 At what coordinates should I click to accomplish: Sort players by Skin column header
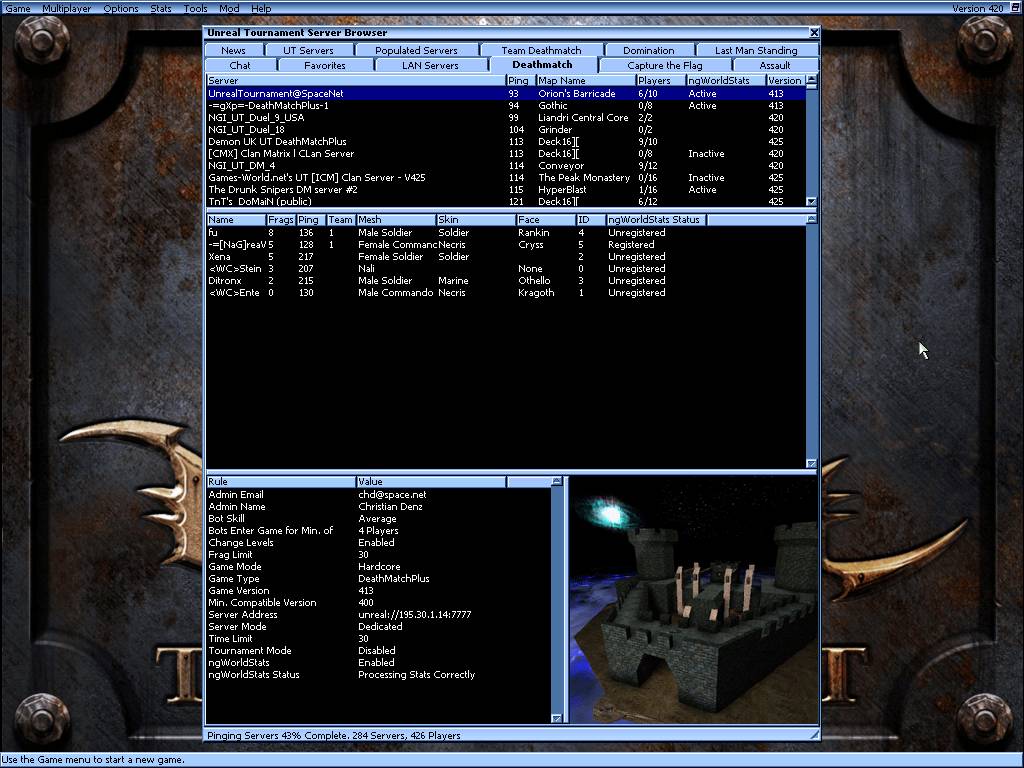click(476, 219)
